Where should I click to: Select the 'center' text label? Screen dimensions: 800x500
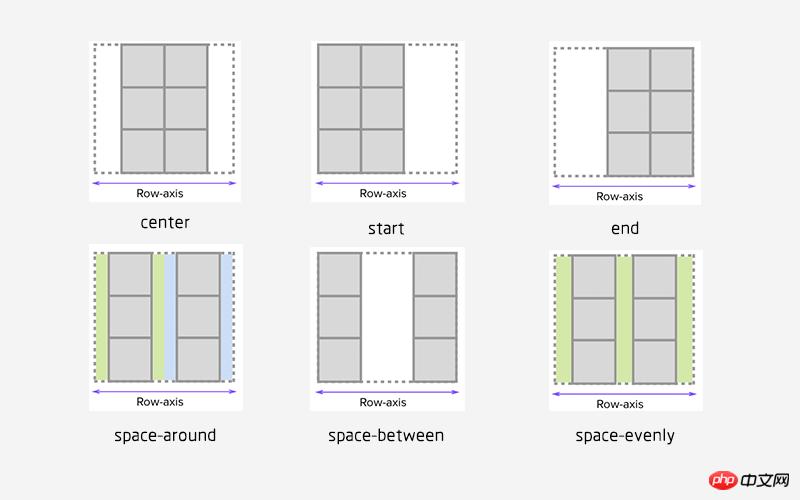click(165, 222)
